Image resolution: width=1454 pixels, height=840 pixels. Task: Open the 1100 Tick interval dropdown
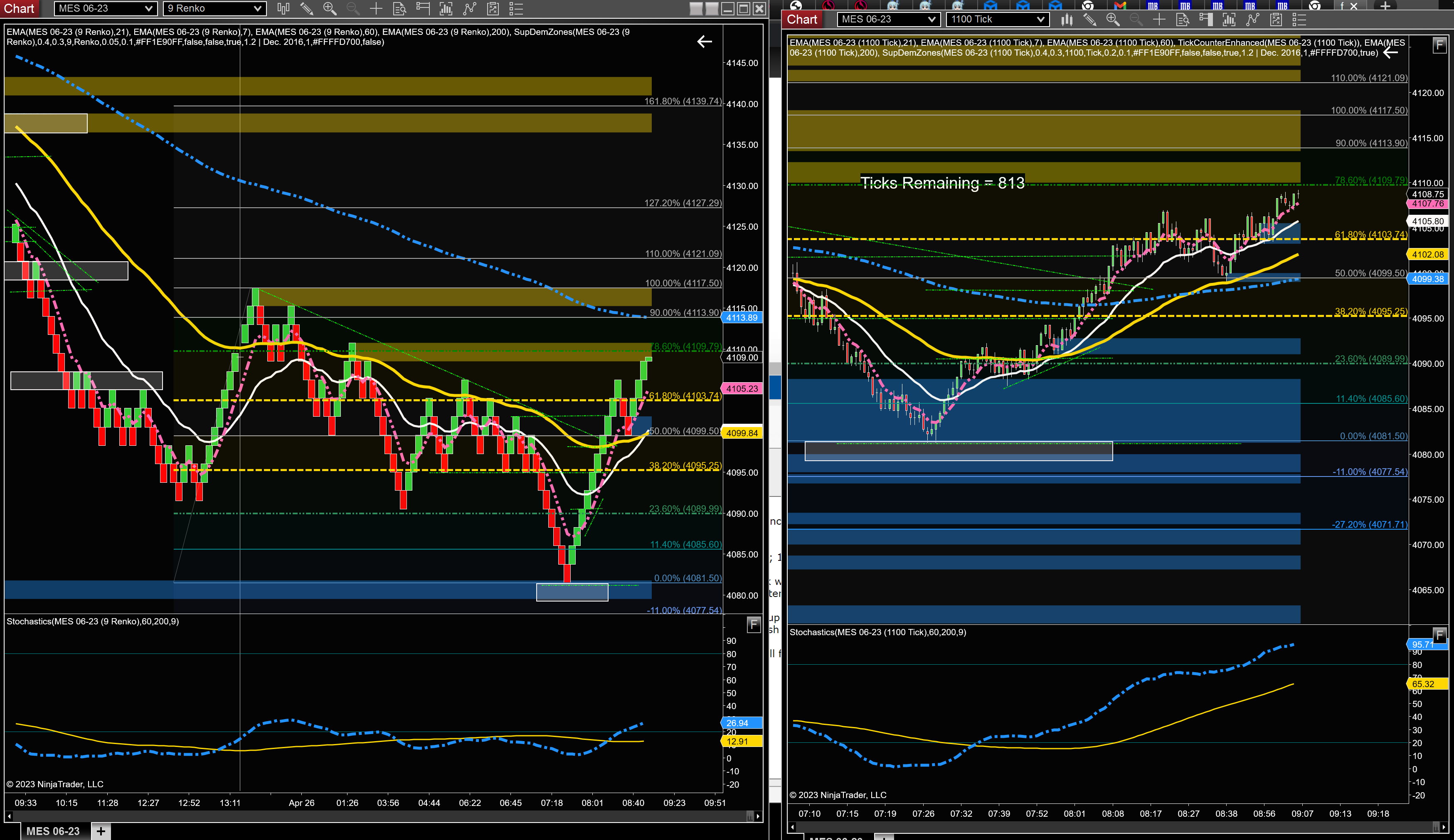click(x=997, y=20)
